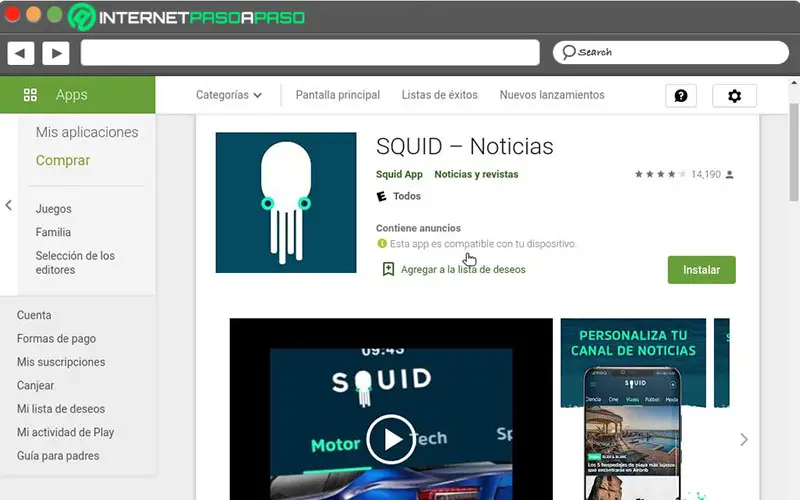
Task: Collapse the sidebar with left chevron
Action: click(9, 205)
